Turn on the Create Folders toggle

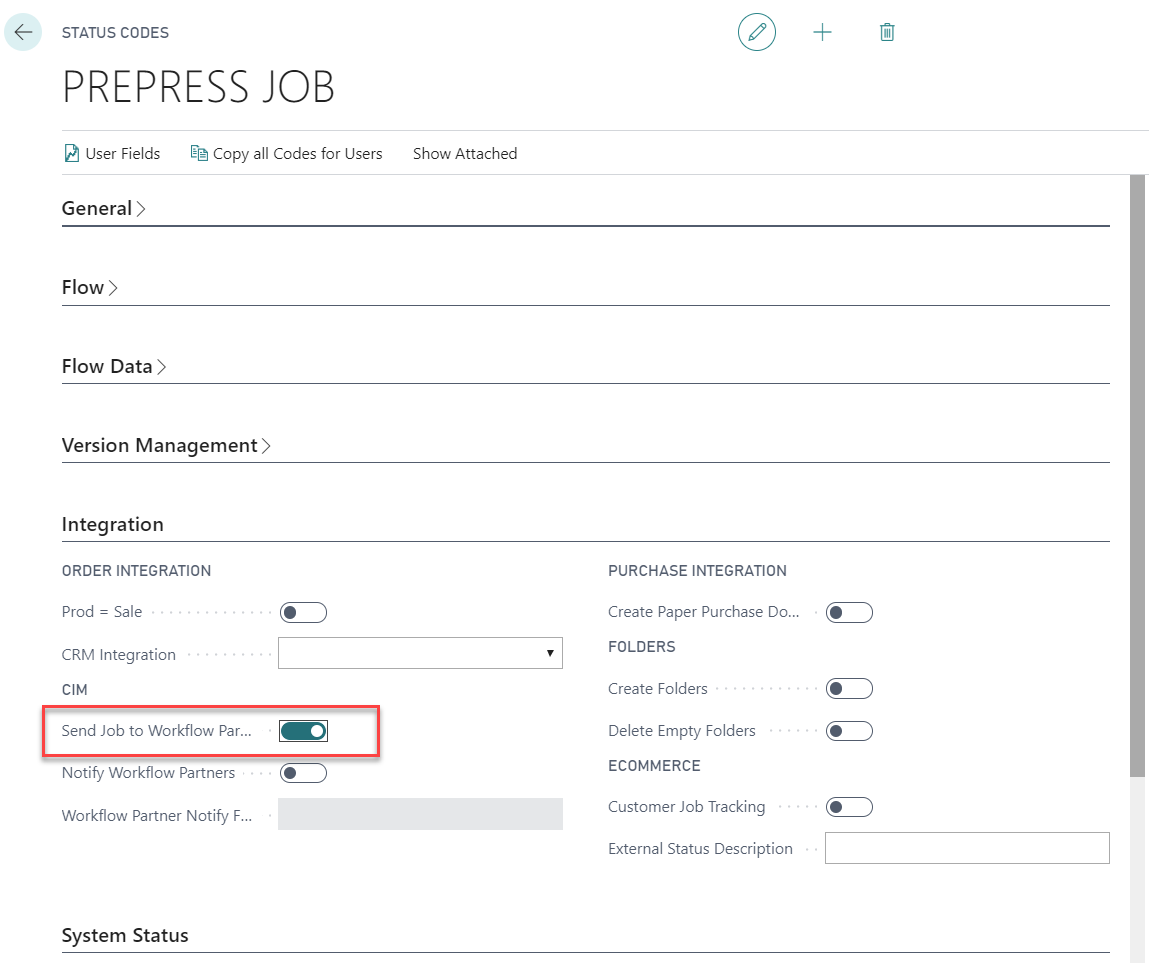point(849,689)
